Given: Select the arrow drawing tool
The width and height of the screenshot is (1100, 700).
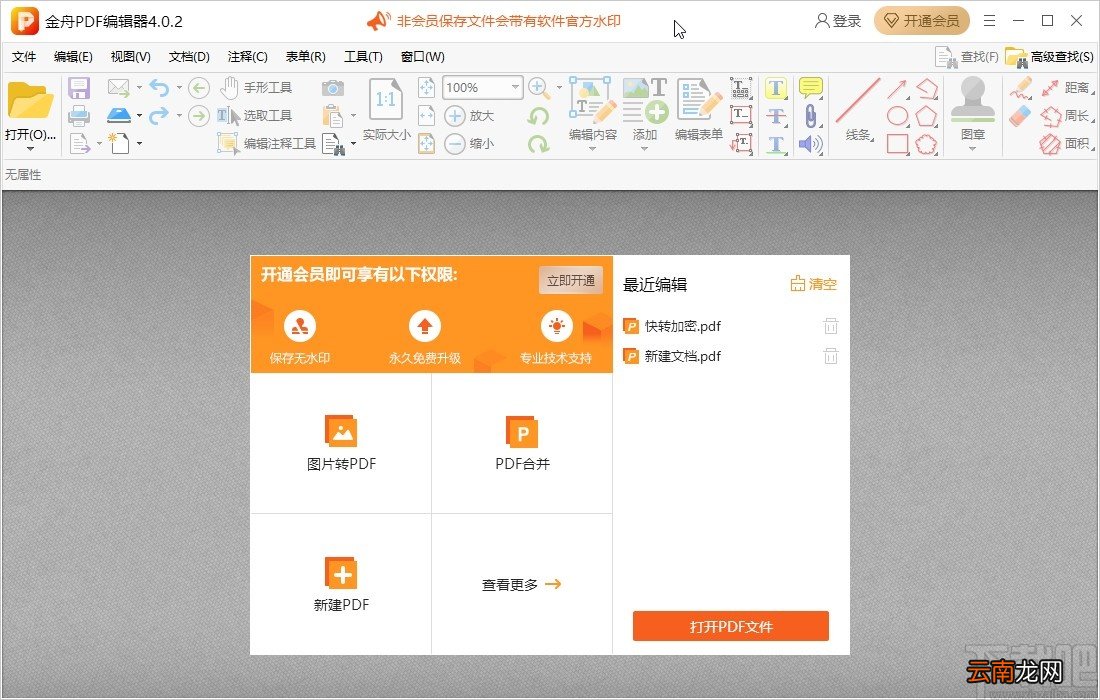Looking at the screenshot, I should click(x=897, y=89).
